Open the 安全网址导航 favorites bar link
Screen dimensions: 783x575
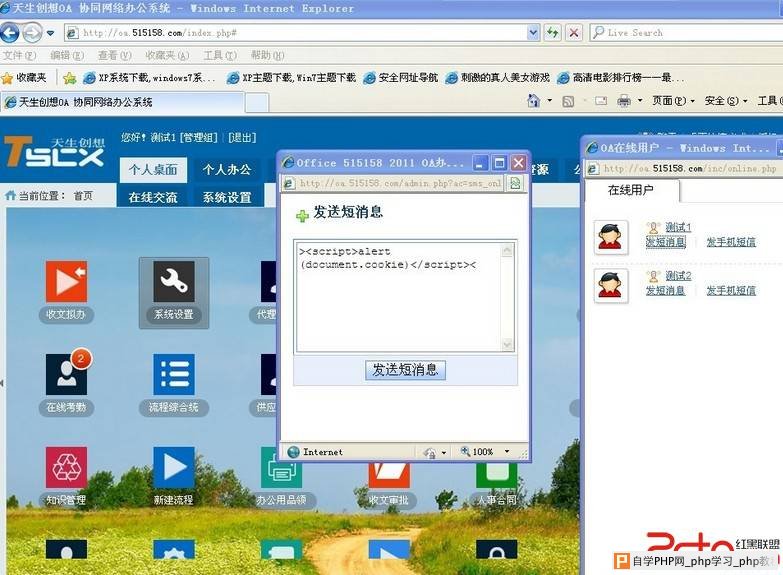tap(401, 77)
